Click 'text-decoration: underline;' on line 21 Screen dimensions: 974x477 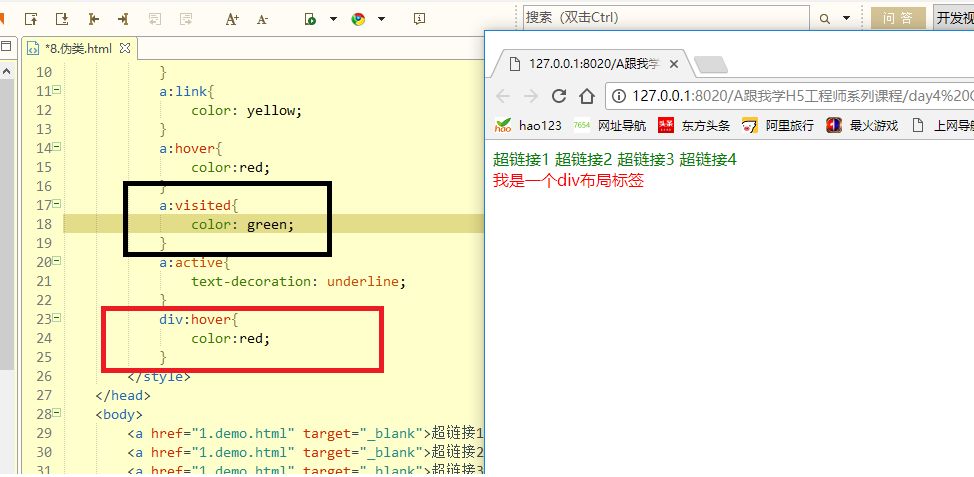[x=298, y=282]
